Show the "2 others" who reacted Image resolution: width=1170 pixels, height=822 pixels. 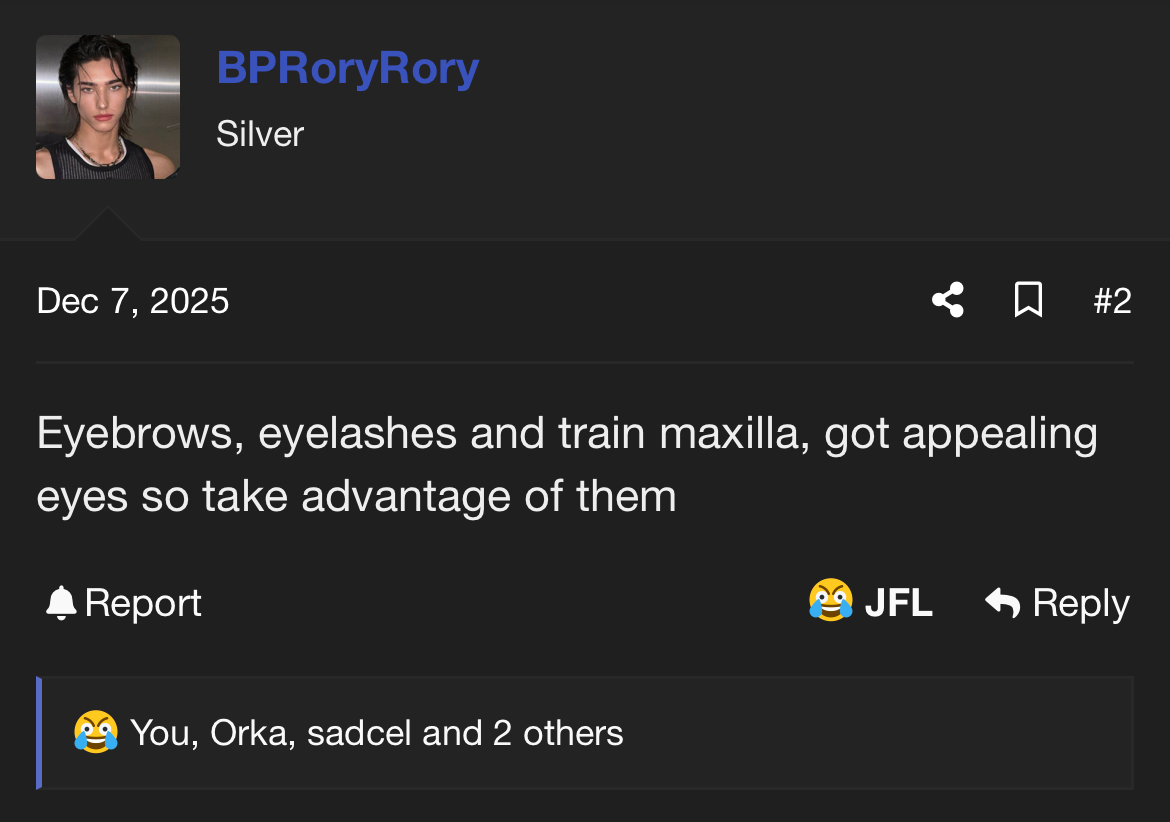(x=558, y=733)
